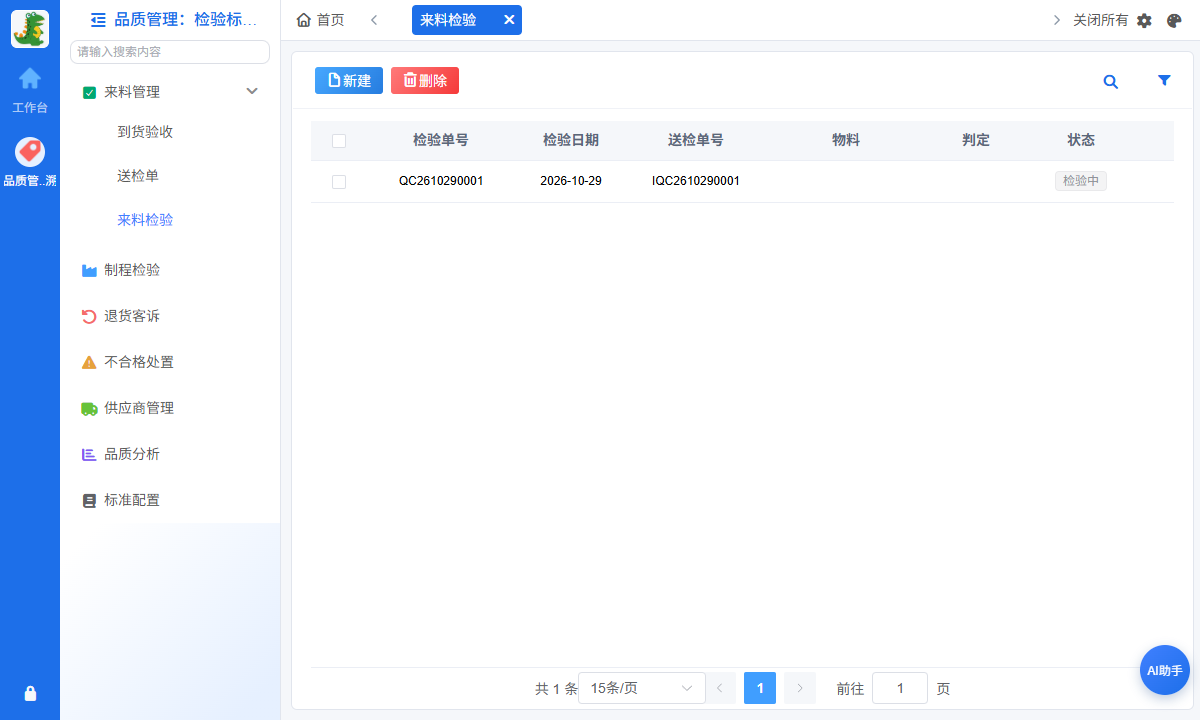Click the 品质管理：检验标 title text
Image resolution: width=1200 pixels, height=720 pixels.
185,19
